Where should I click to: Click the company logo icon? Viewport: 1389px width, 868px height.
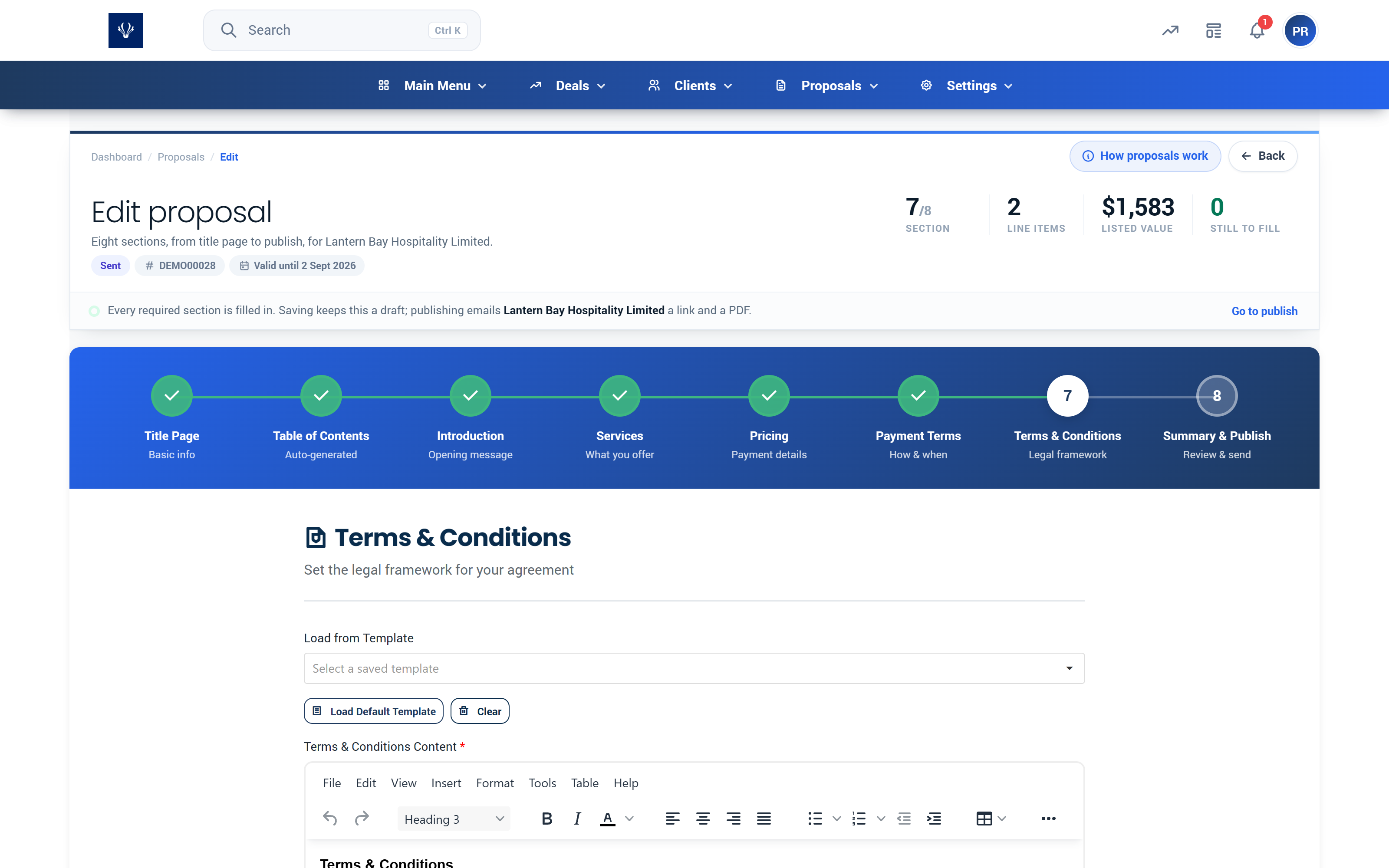[126, 30]
